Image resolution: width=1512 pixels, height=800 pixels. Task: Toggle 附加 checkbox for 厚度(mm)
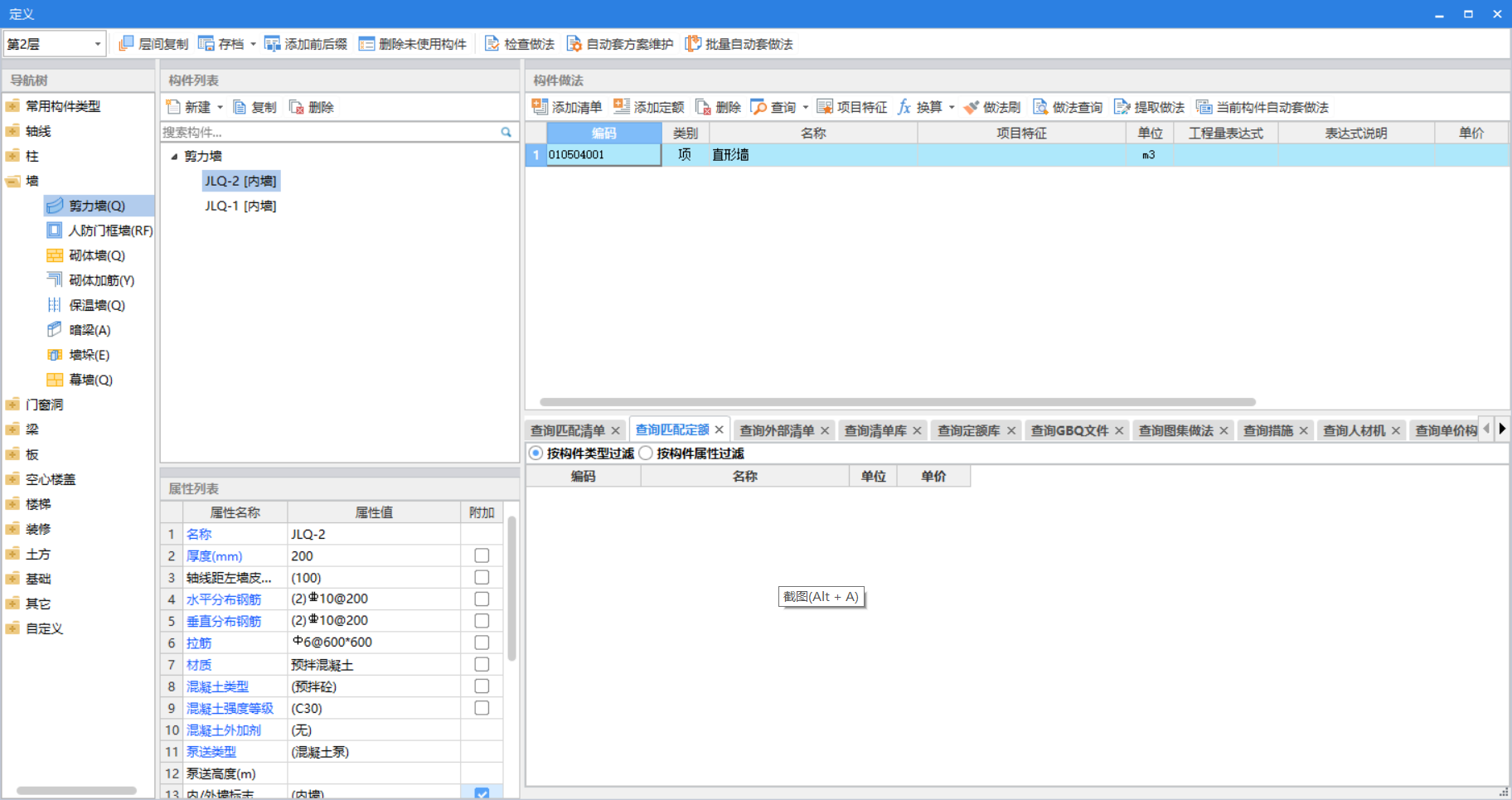(x=482, y=555)
